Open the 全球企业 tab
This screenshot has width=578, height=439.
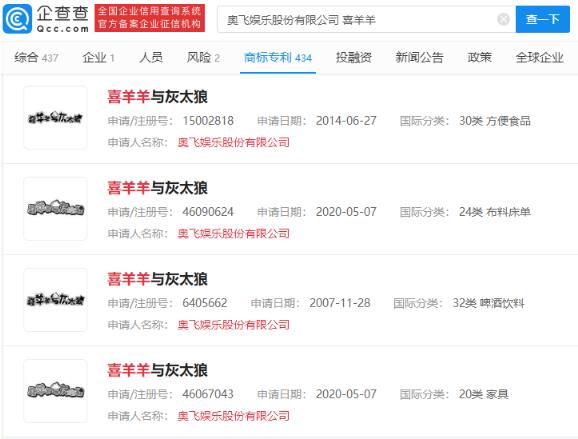tap(539, 58)
